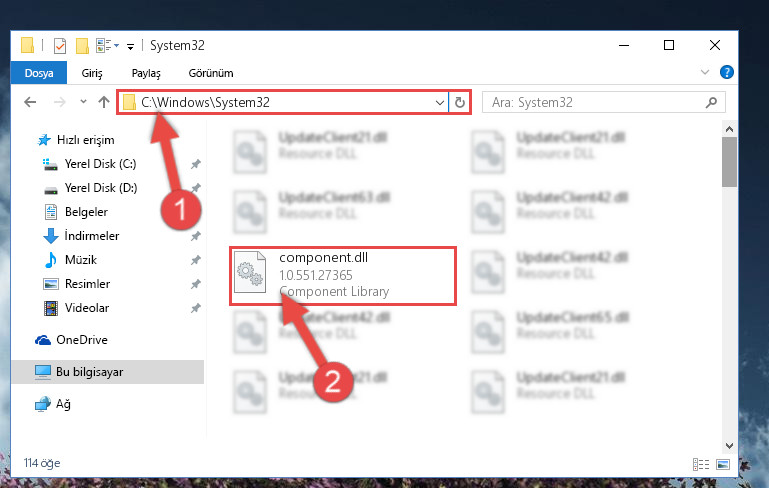Click the search magnifier icon

click(711, 102)
